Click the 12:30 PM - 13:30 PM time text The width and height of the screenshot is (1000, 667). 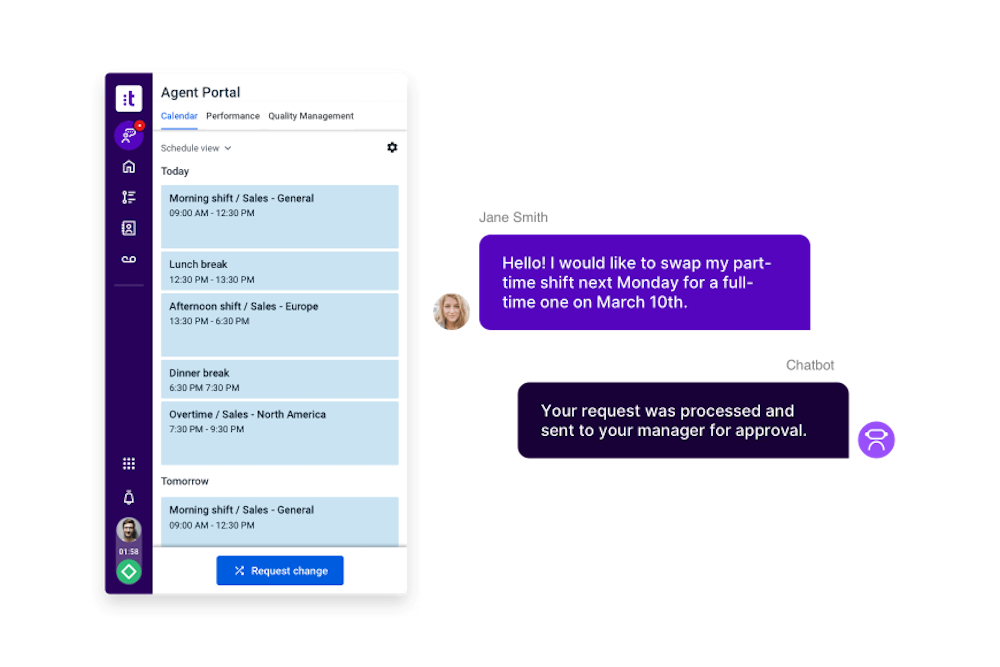(212, 280)
